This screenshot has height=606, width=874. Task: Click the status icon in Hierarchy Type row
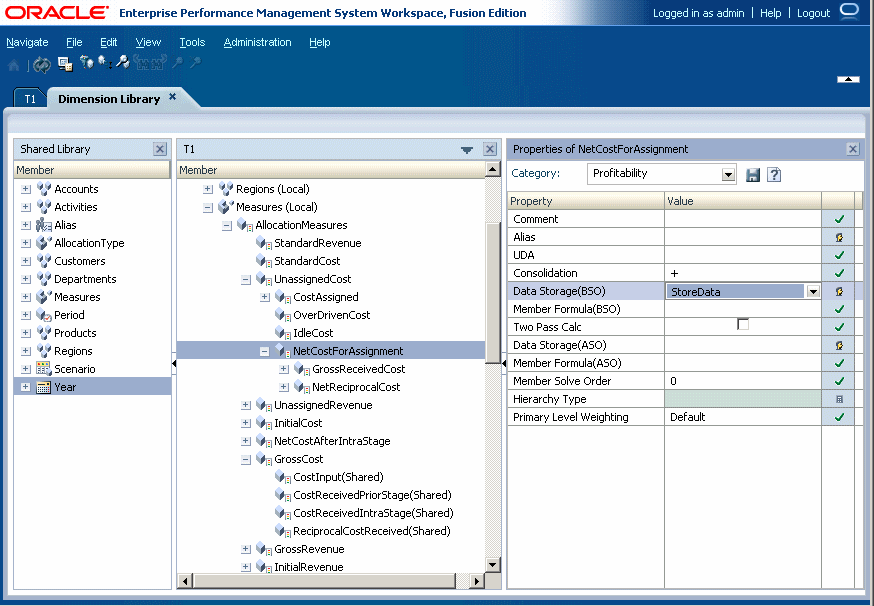click(x=839, y=399)
